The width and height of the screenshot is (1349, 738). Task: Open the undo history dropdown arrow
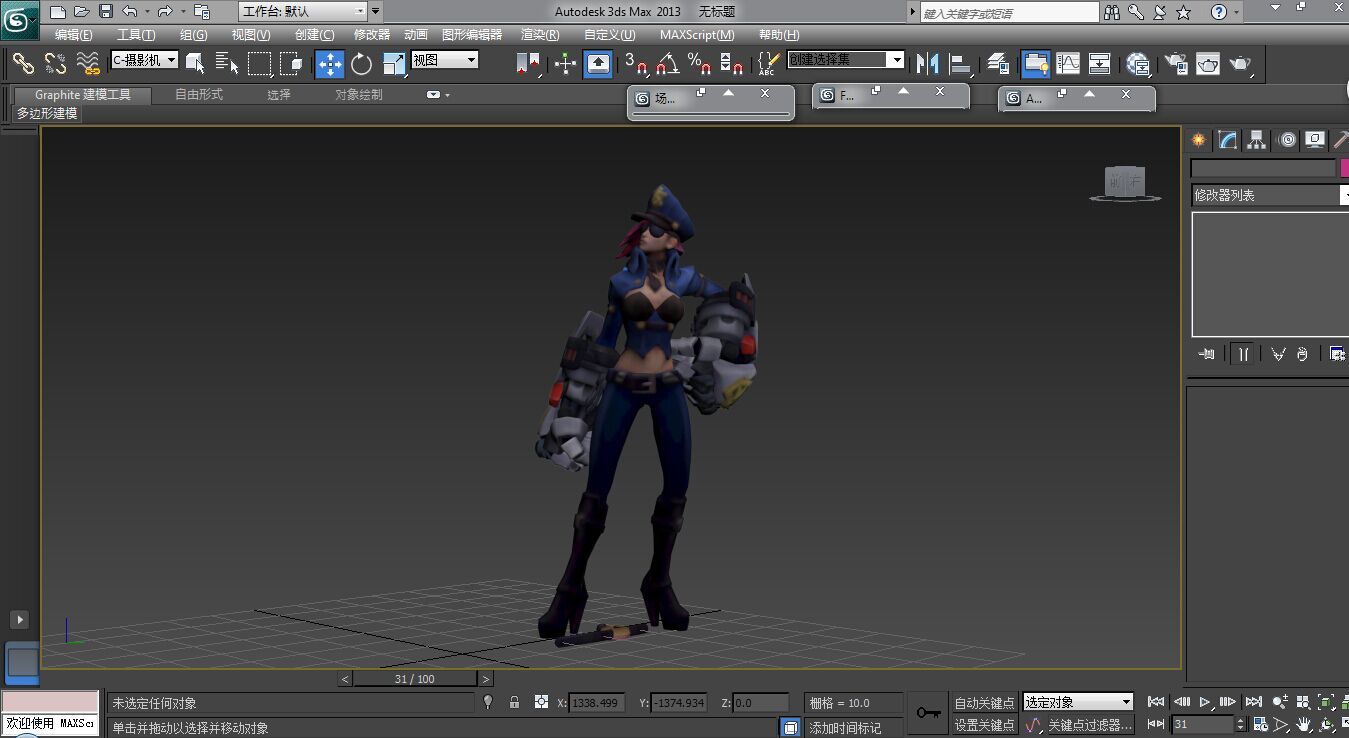(x=147, y=12)
